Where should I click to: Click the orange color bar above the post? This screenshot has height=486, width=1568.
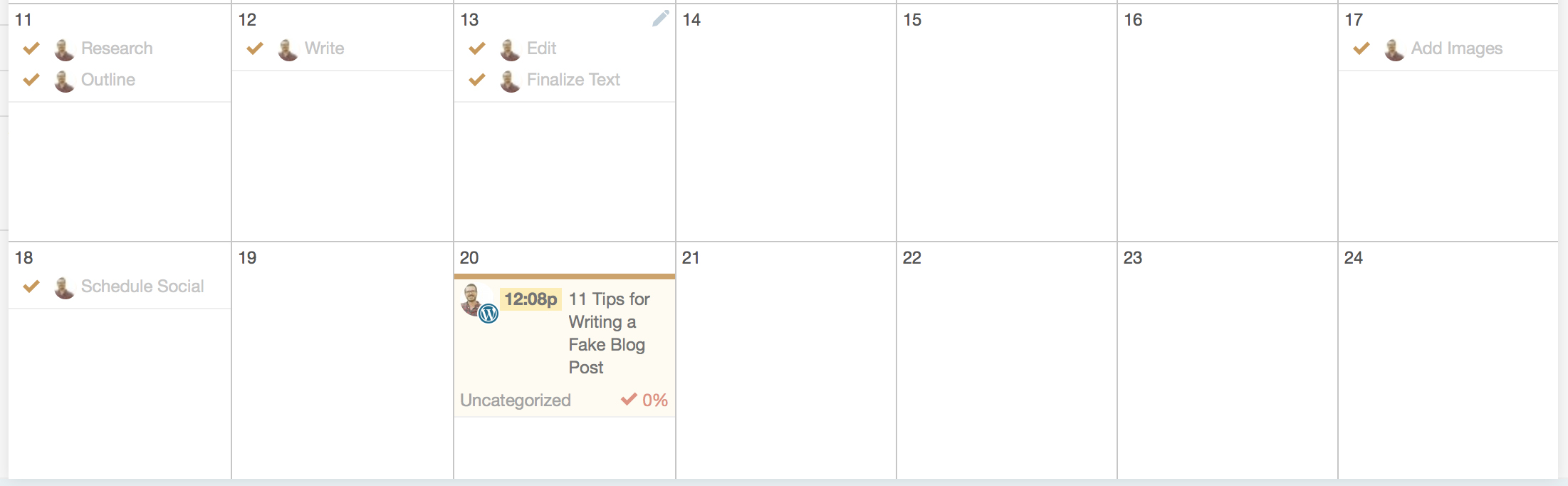pyautogui.click(x=565, y=276)
